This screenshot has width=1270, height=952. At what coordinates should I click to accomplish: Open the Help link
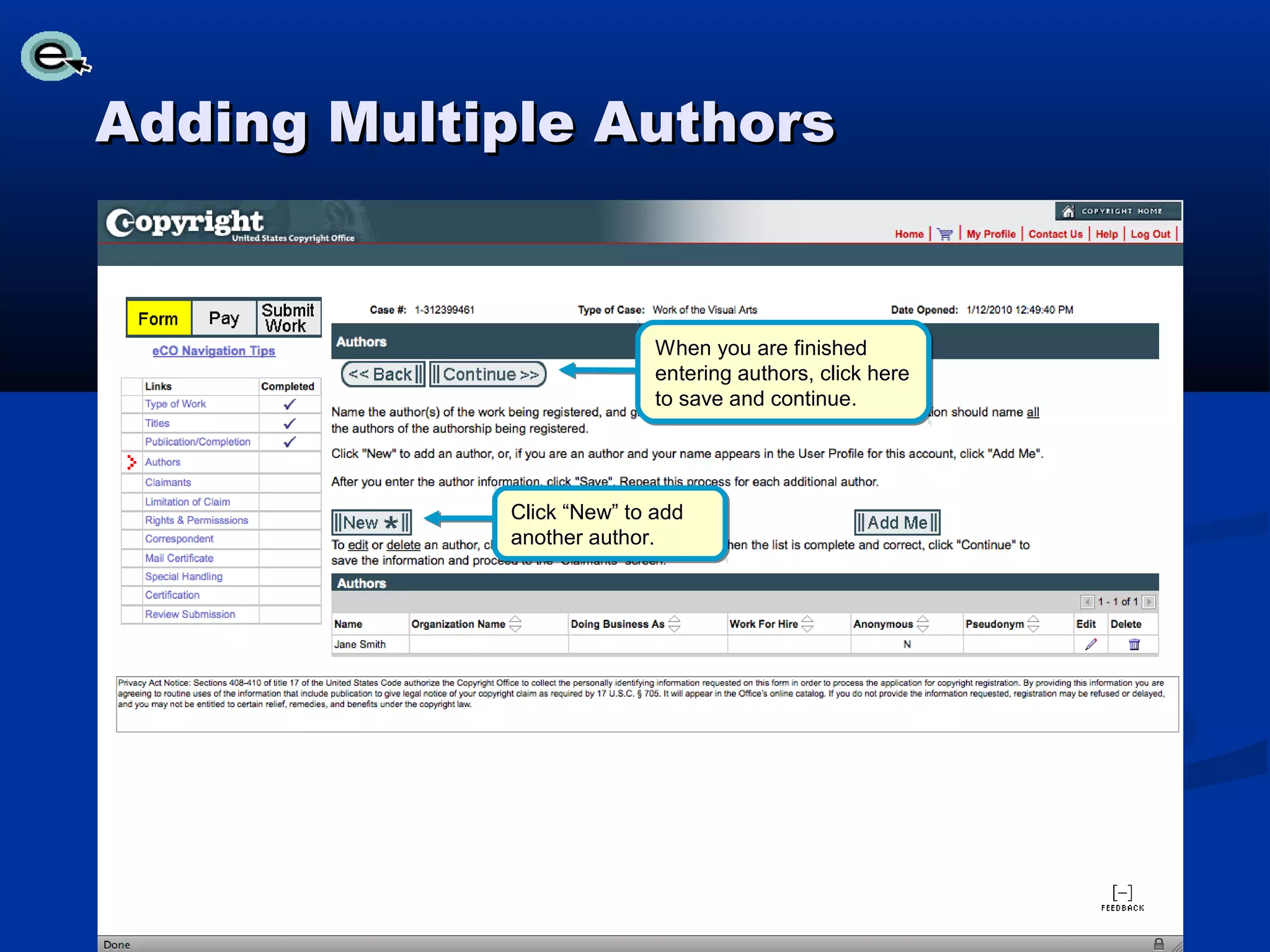(1106, 234)
